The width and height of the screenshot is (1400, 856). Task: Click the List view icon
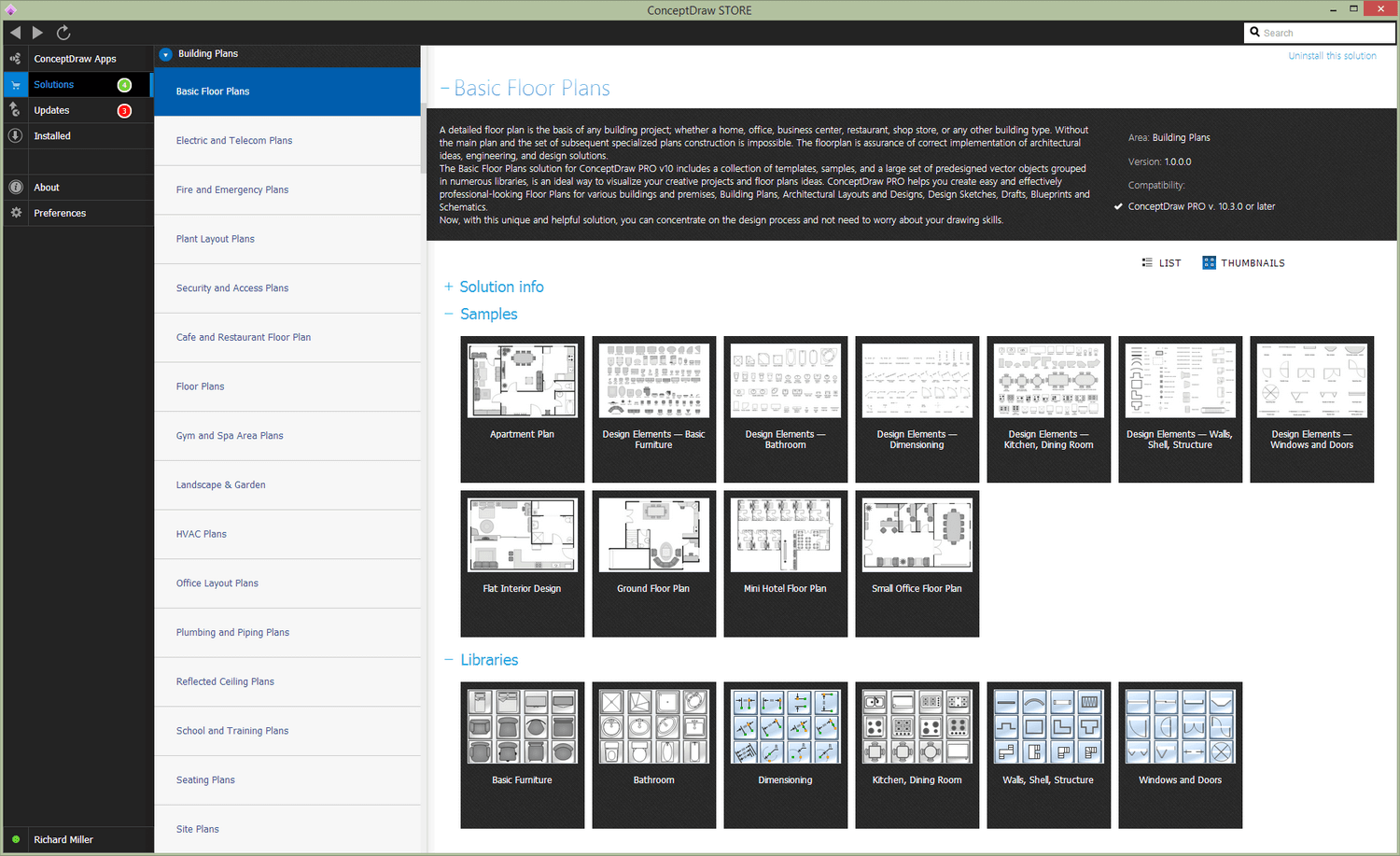[1147, 262]
